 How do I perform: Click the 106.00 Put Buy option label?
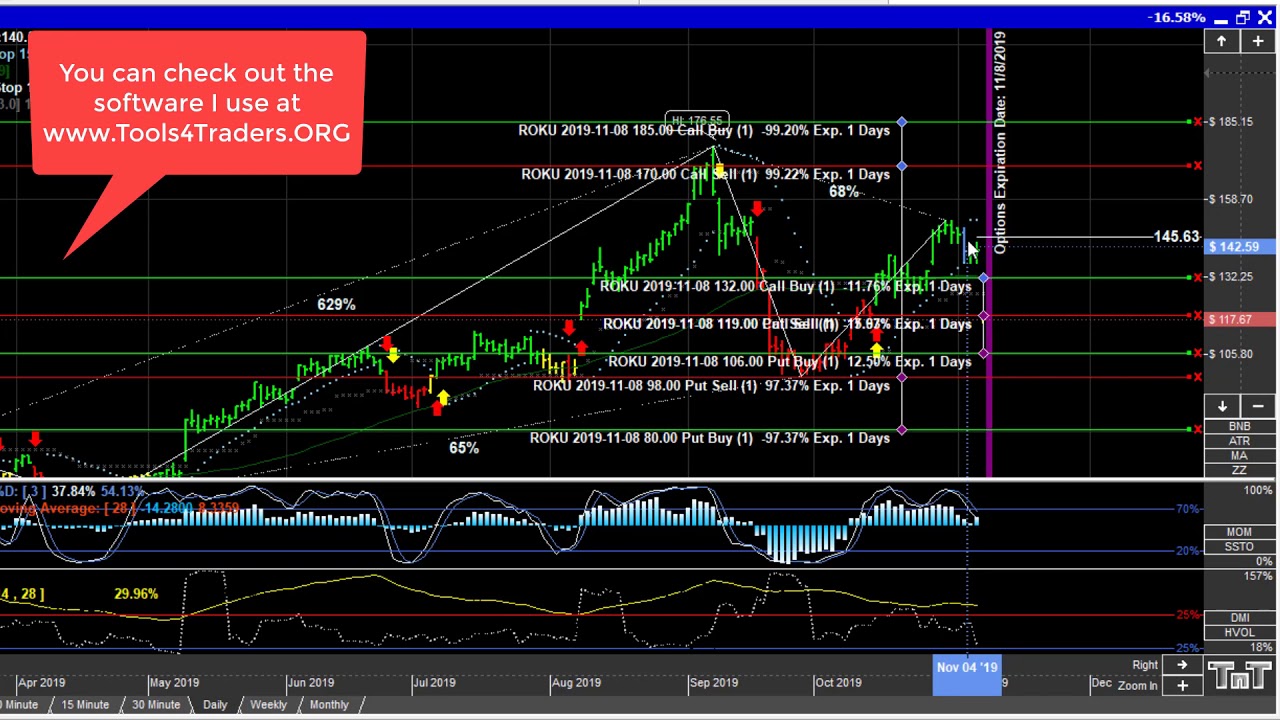[x=789, y=361]
